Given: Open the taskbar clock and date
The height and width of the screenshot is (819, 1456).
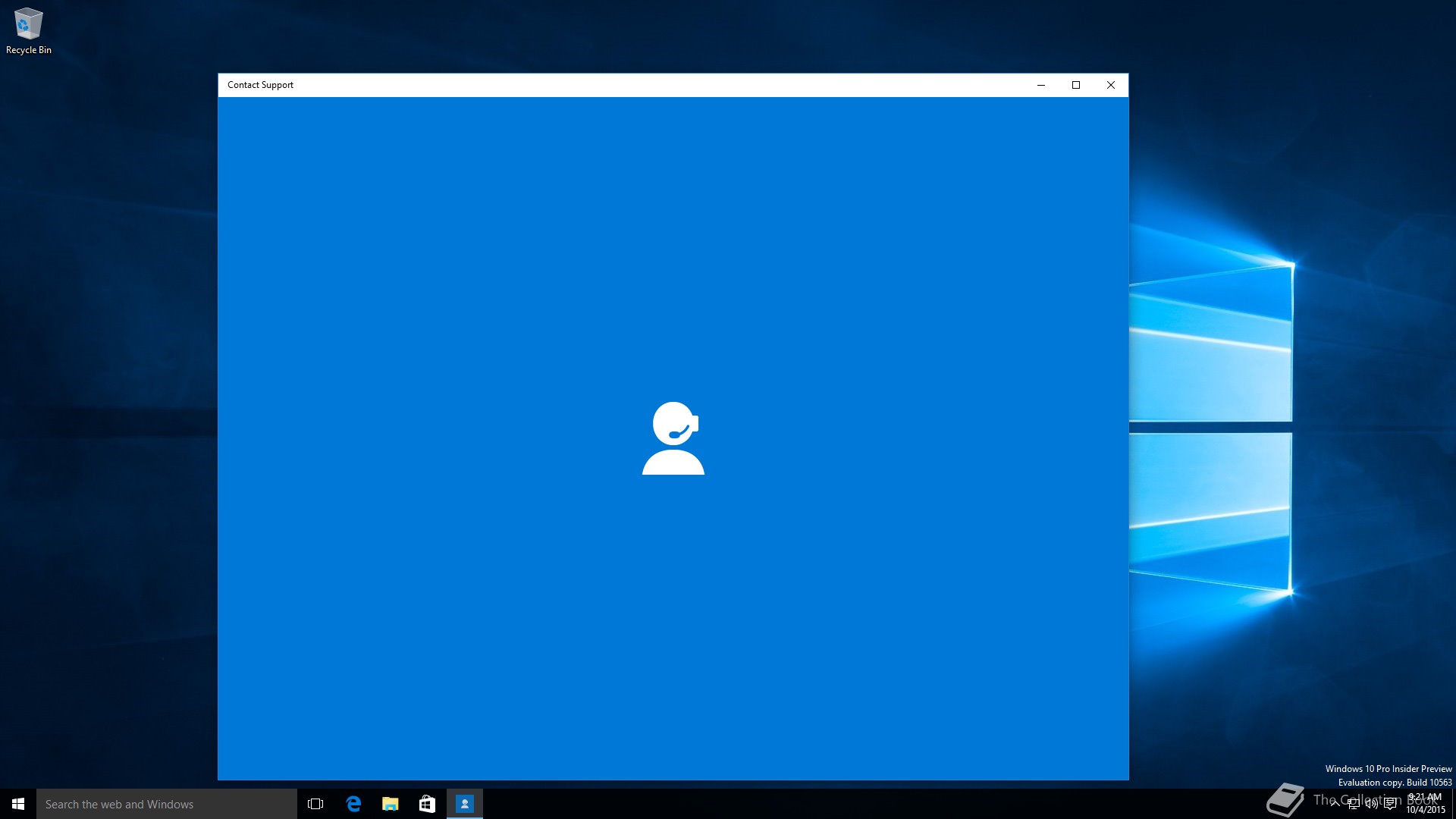Looking at the screenshot, I should point(1426,804).
